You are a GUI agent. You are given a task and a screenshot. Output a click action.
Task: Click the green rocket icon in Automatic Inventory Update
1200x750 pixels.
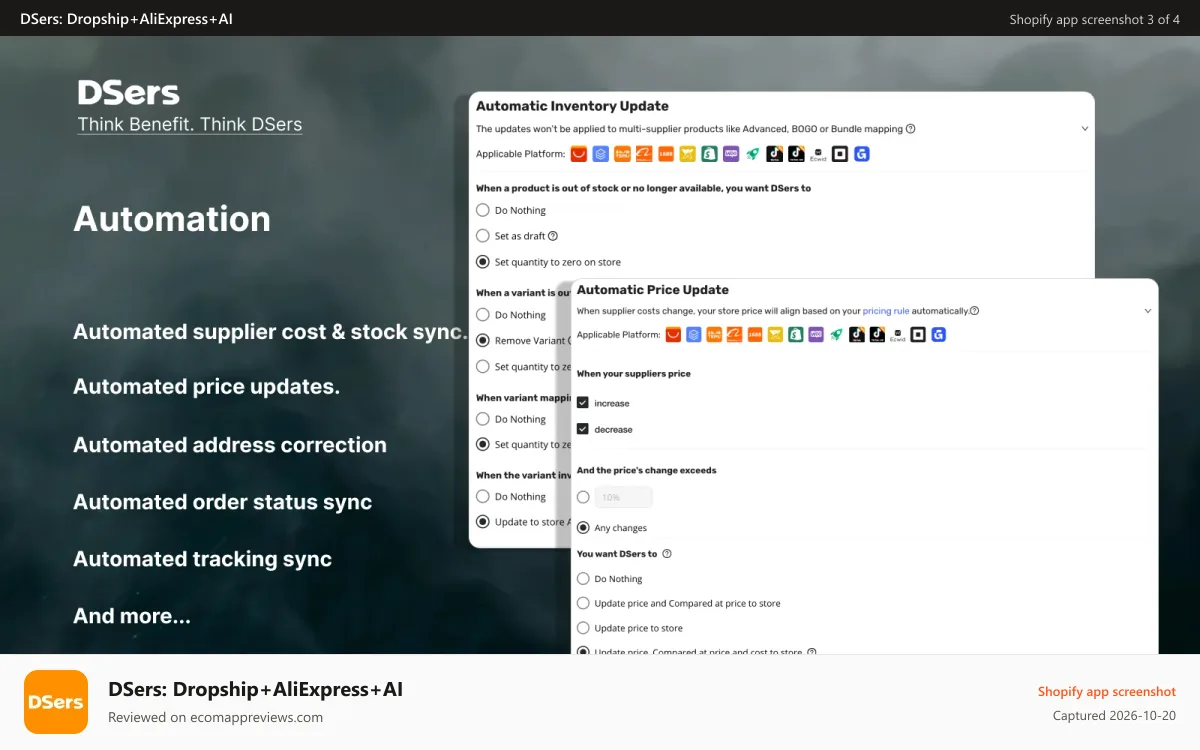tap(753, 154)
